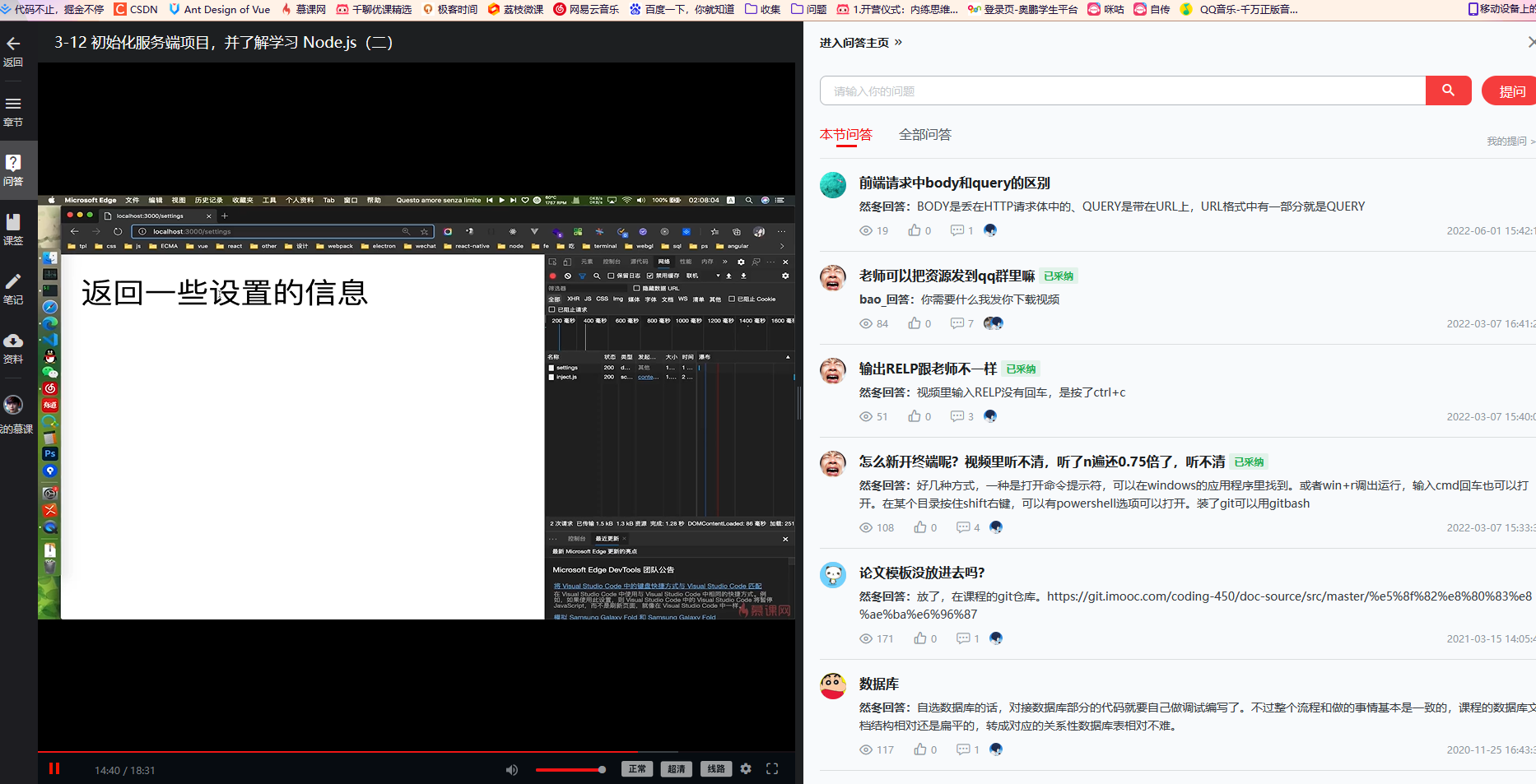Open the 慕课网 bookmark
The width and height of the screenshot is (1536, 784).
pyautogui.click(x=304, y=9)
